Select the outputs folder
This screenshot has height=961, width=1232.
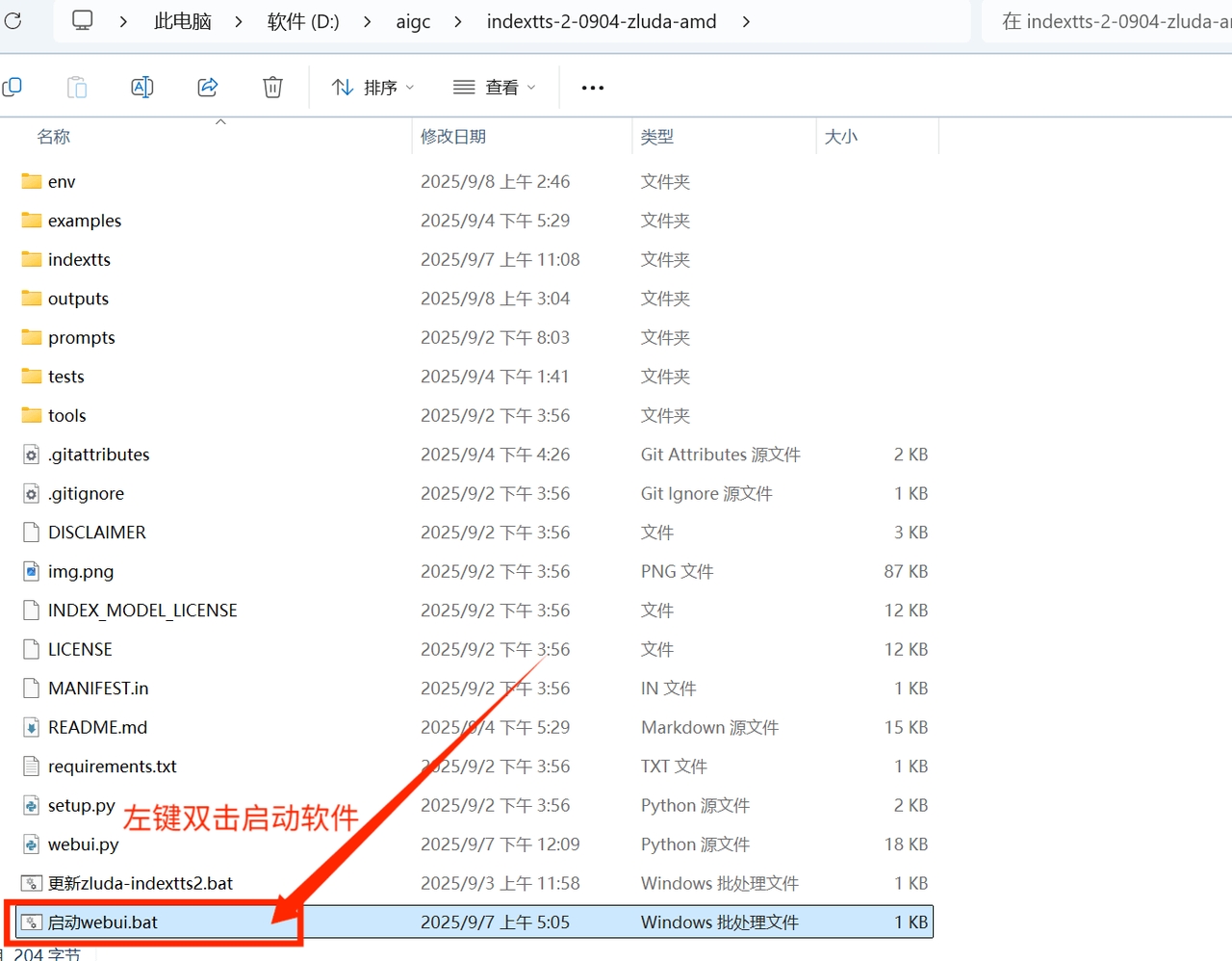point(78,299)
